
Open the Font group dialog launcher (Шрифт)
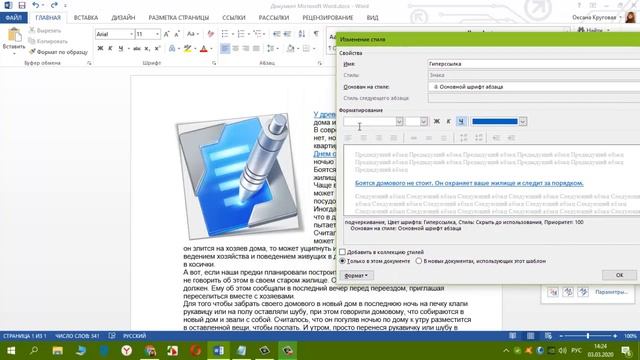pyautogui.click(x=214, y=63)
